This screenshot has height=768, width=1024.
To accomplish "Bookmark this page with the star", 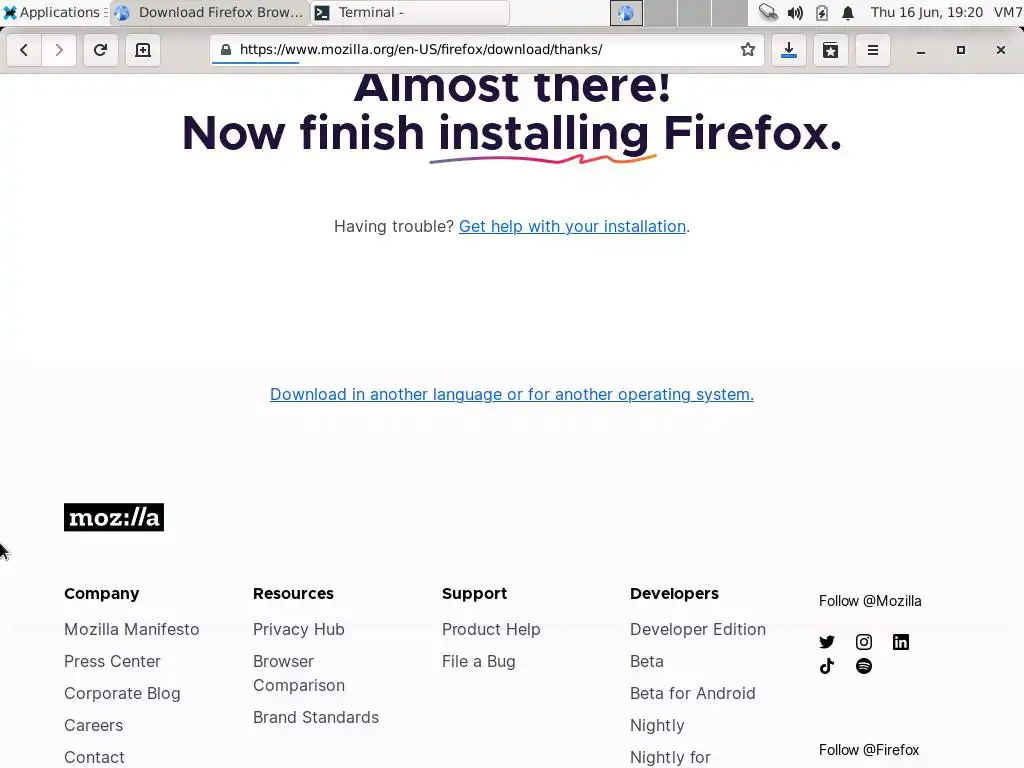I will coord(748,50).
